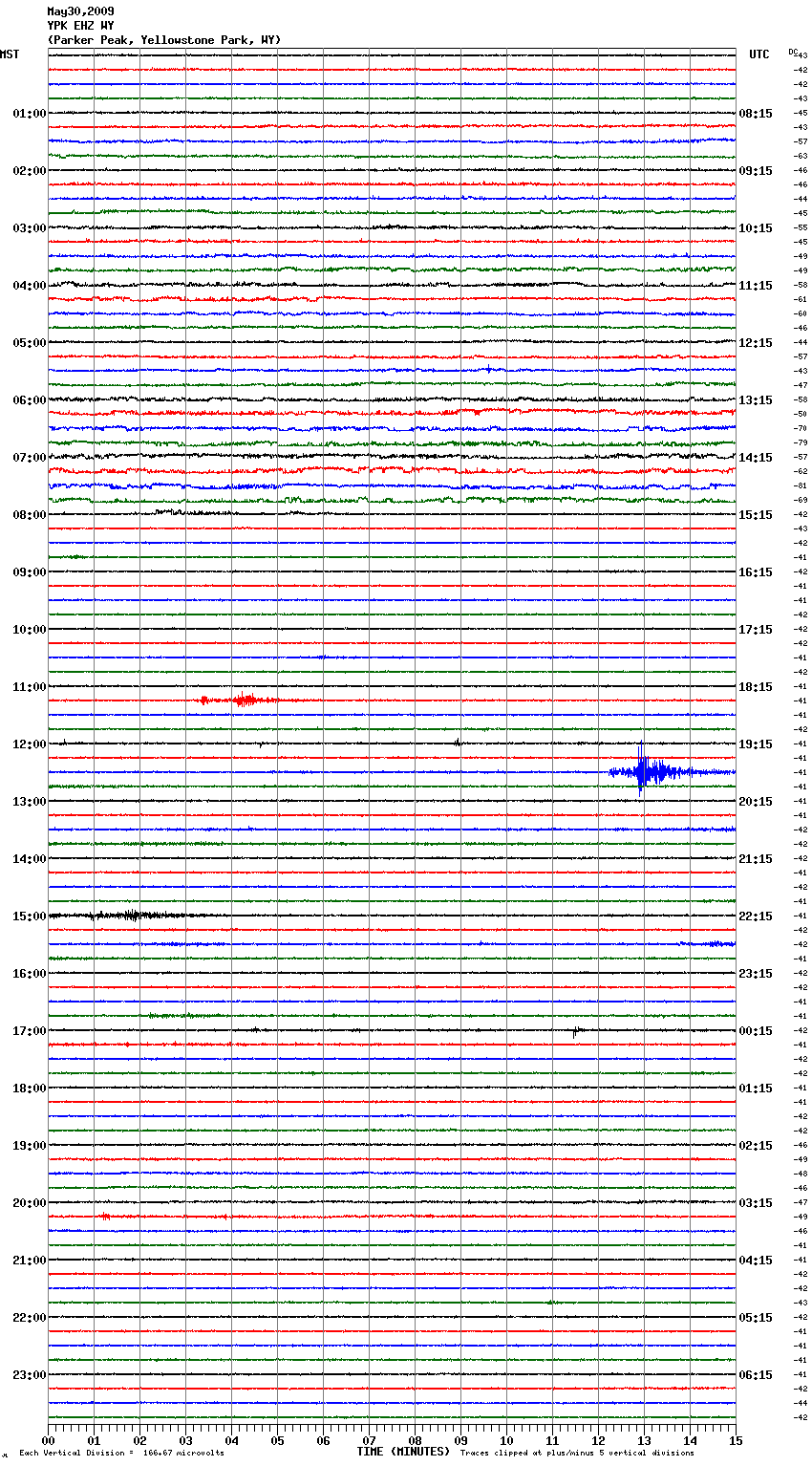Click the 22:15 UTC time label
Screen dimensions: 812x1466
(x=756, y=916)
